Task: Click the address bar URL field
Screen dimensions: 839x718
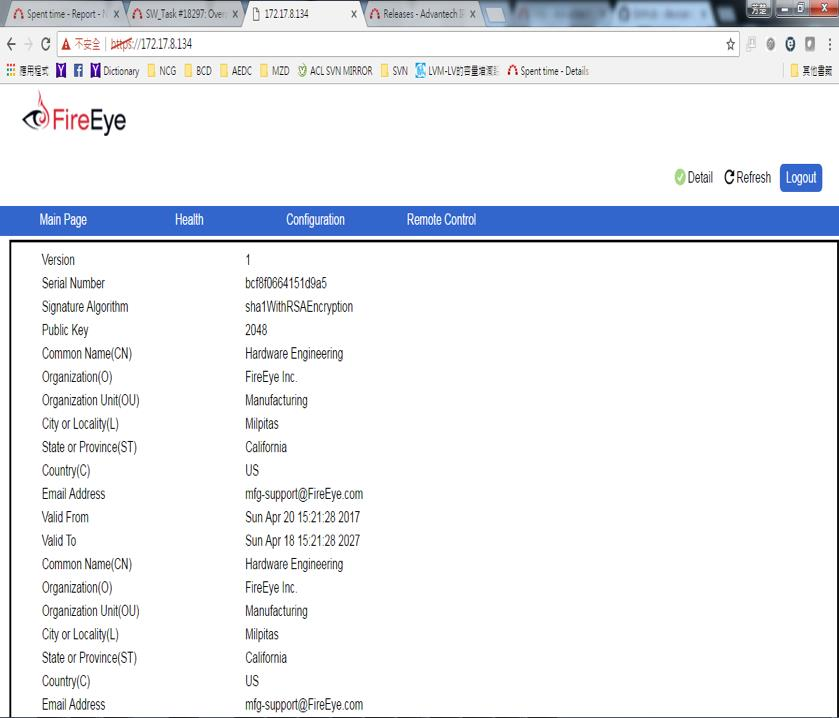Action: tap(399, 44)
